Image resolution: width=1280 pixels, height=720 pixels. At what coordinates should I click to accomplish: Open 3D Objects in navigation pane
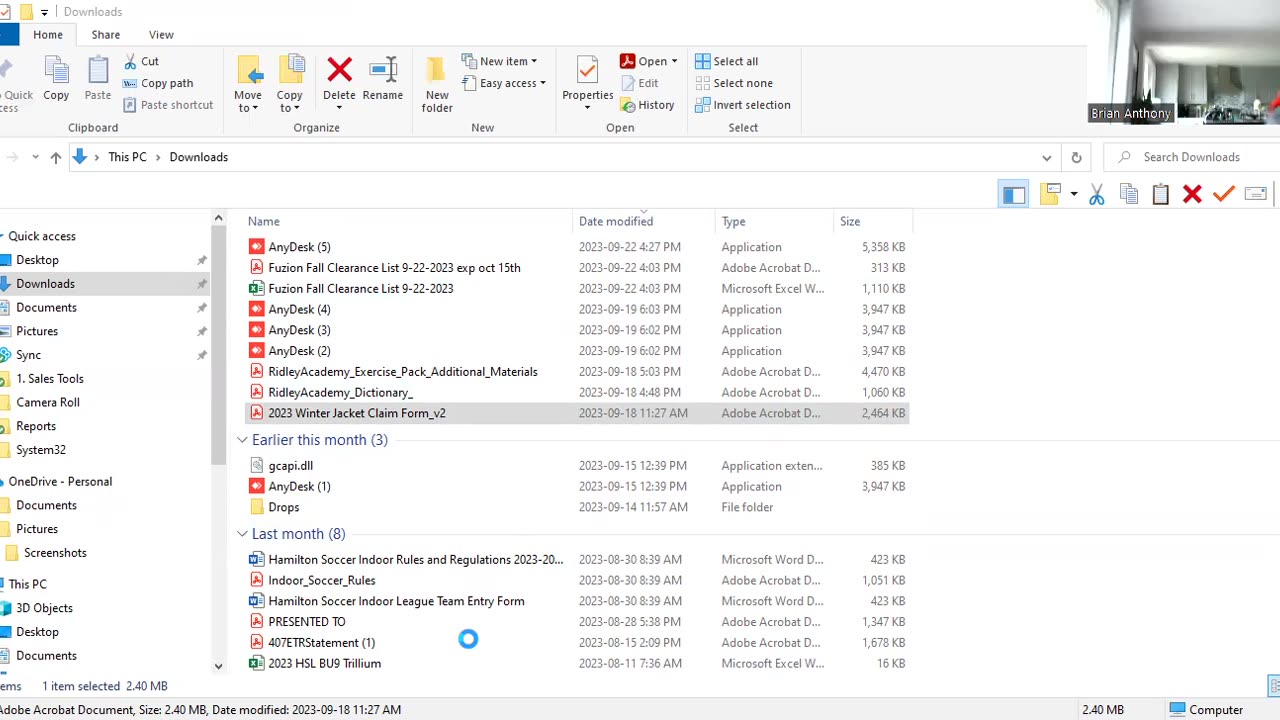coord(44,608)
